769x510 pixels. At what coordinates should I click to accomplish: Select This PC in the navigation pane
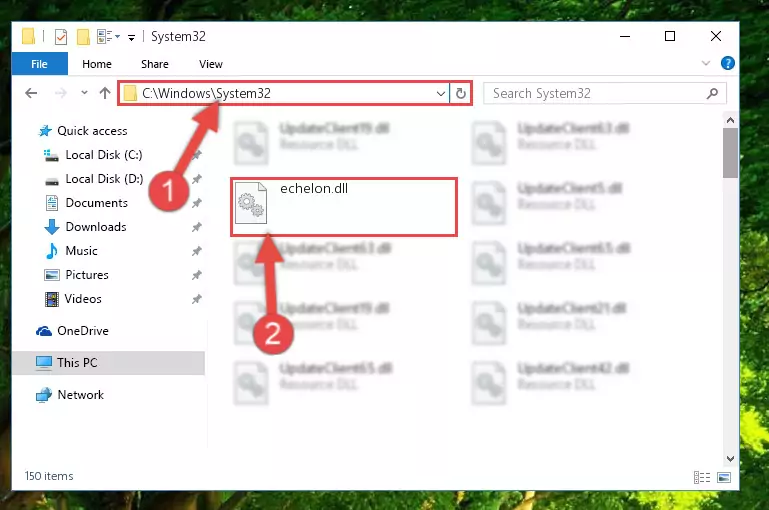pos(108,363)
